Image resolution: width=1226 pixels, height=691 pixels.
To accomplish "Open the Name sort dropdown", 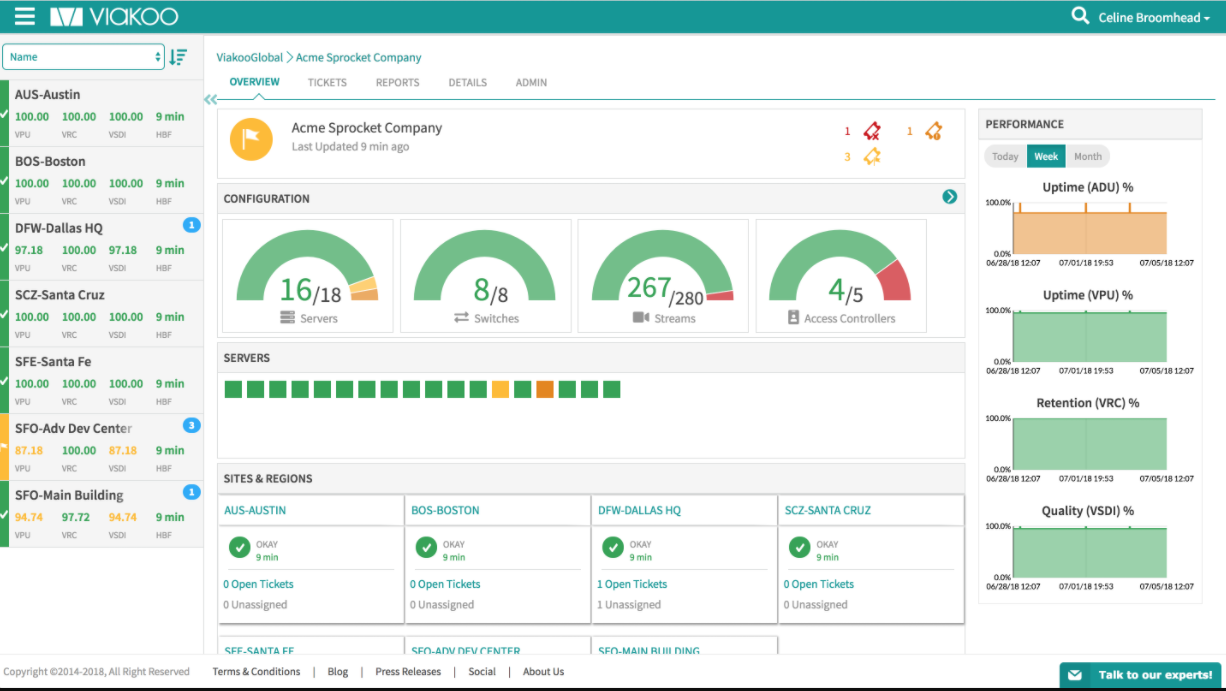I will pos(84,57).
